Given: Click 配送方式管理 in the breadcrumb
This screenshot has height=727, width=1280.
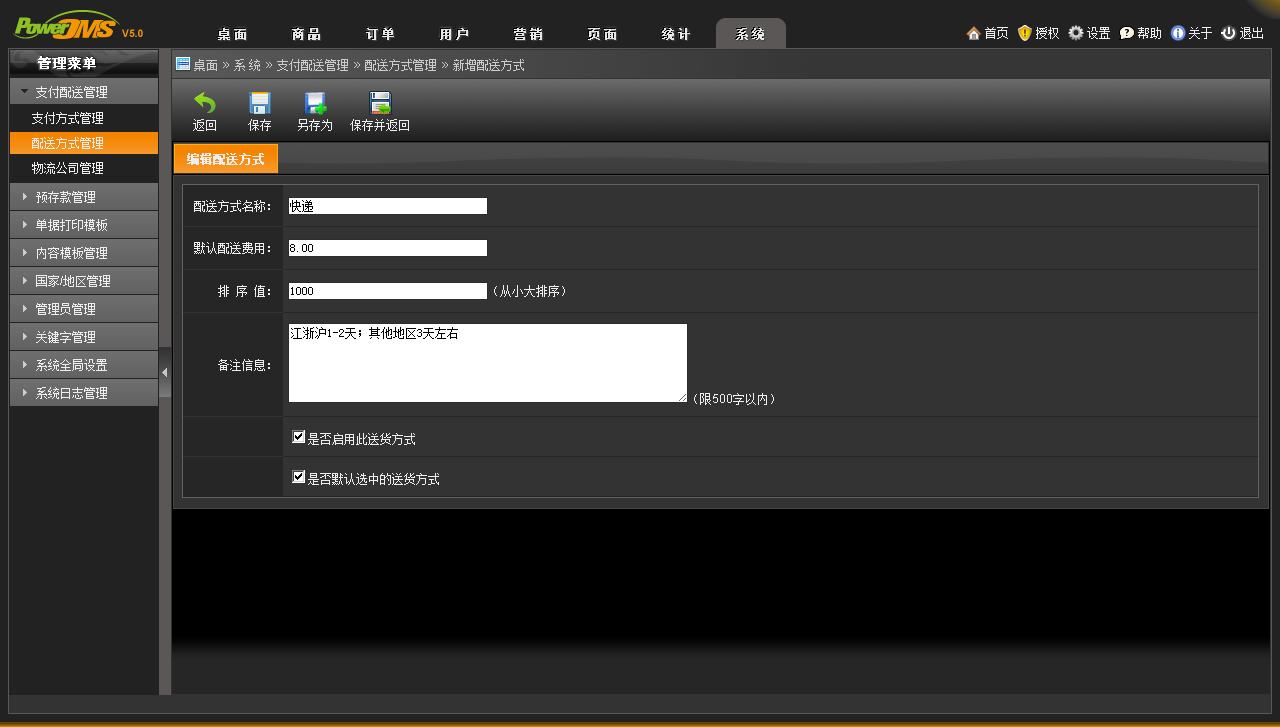Looking at the screenshot, I should (400, 65).
